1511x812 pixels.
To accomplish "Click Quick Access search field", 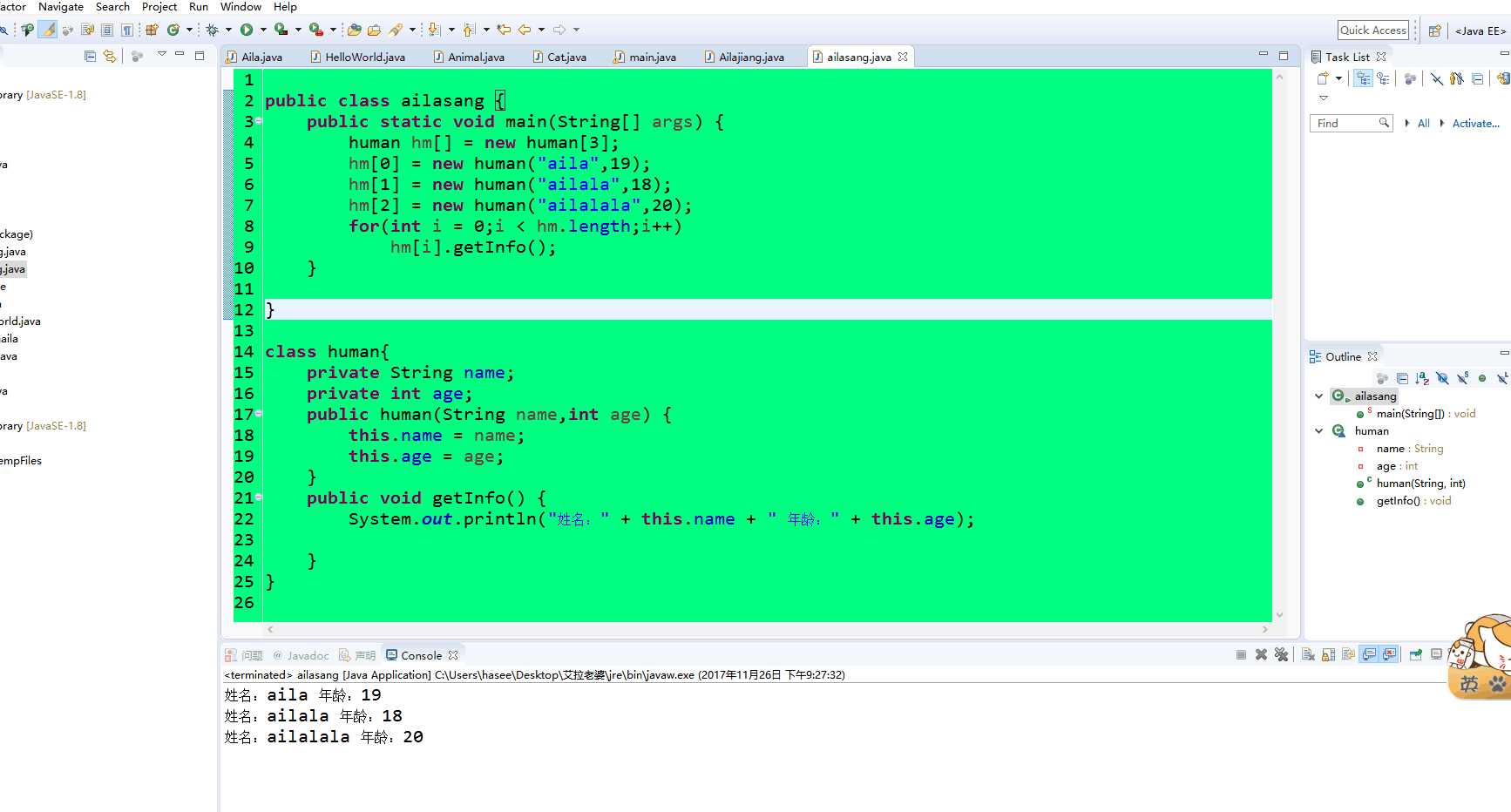I will click(x=1372, y=30).
